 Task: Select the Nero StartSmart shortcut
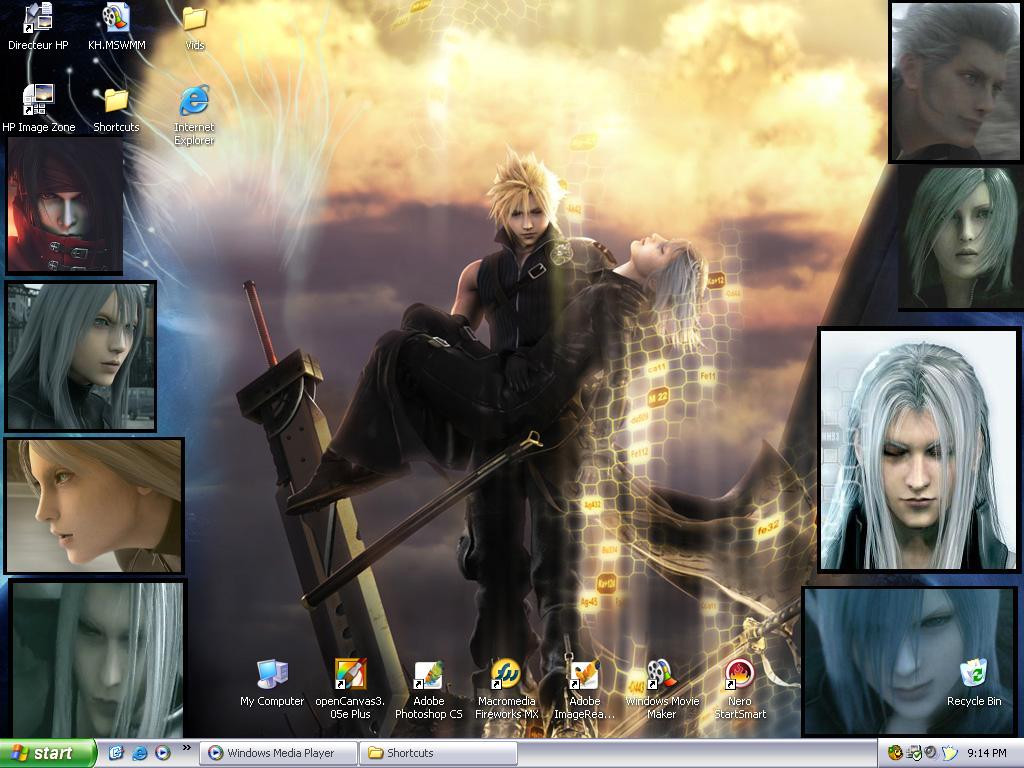click(x=740, y=689)
